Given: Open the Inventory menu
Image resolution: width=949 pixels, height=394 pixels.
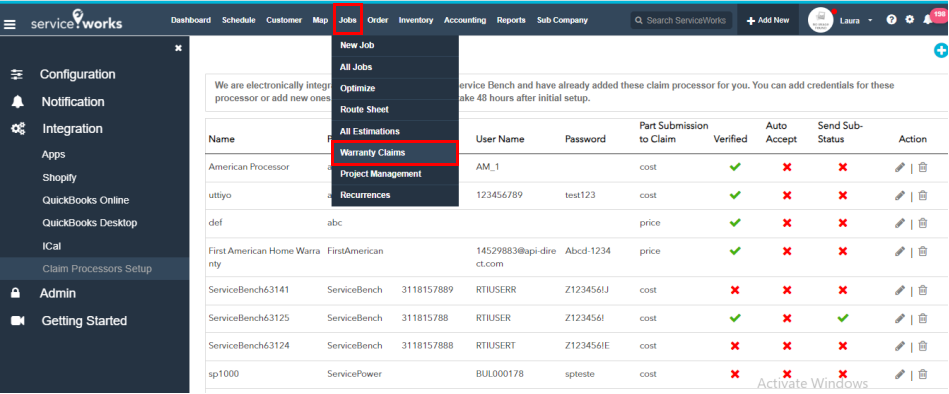Looking at the screenshot, I should point(416,20).
